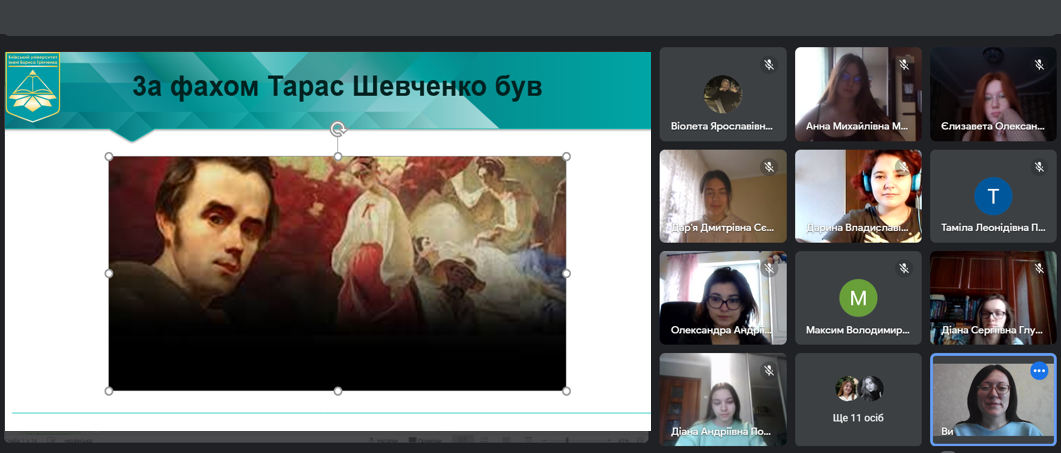Click the muted mic icon on Діана Сергіївна's tile
Image resolution: width=1061 pixels, height=453 pixels.
(x=1039, y=269)
